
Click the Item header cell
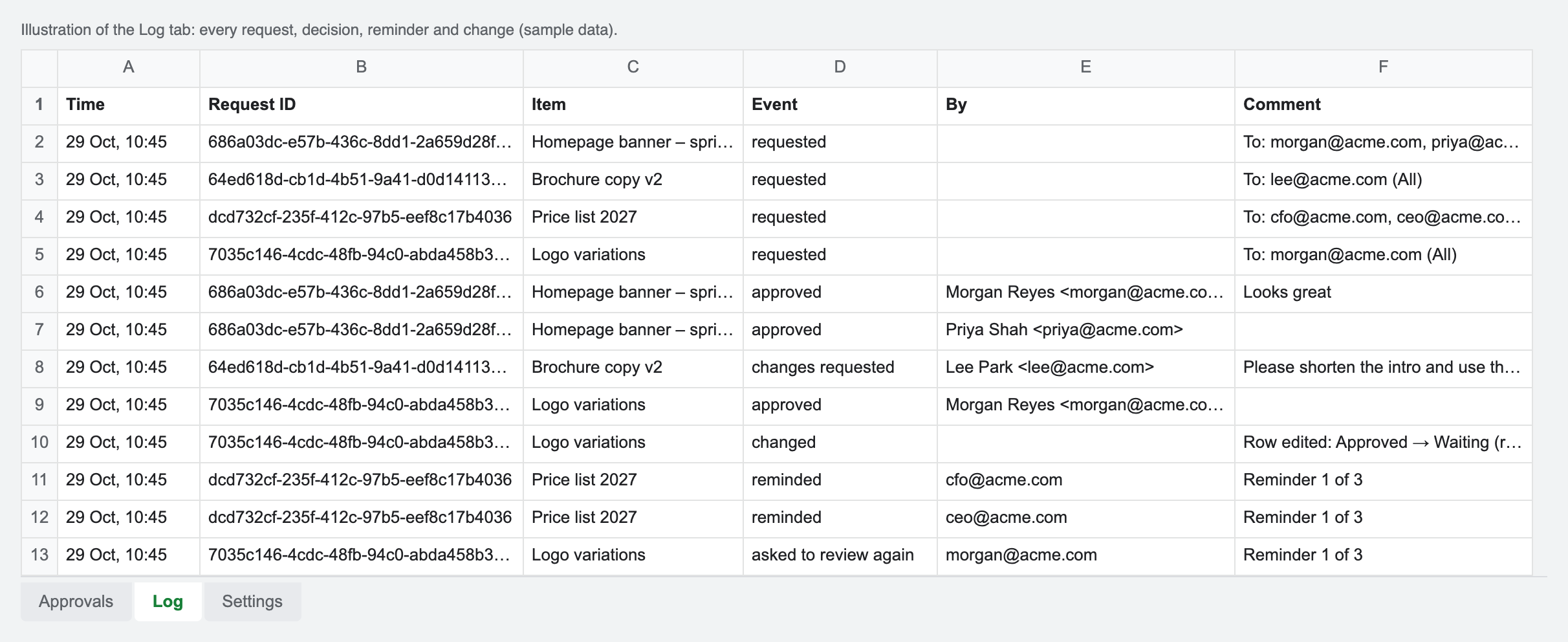(633, 105)
